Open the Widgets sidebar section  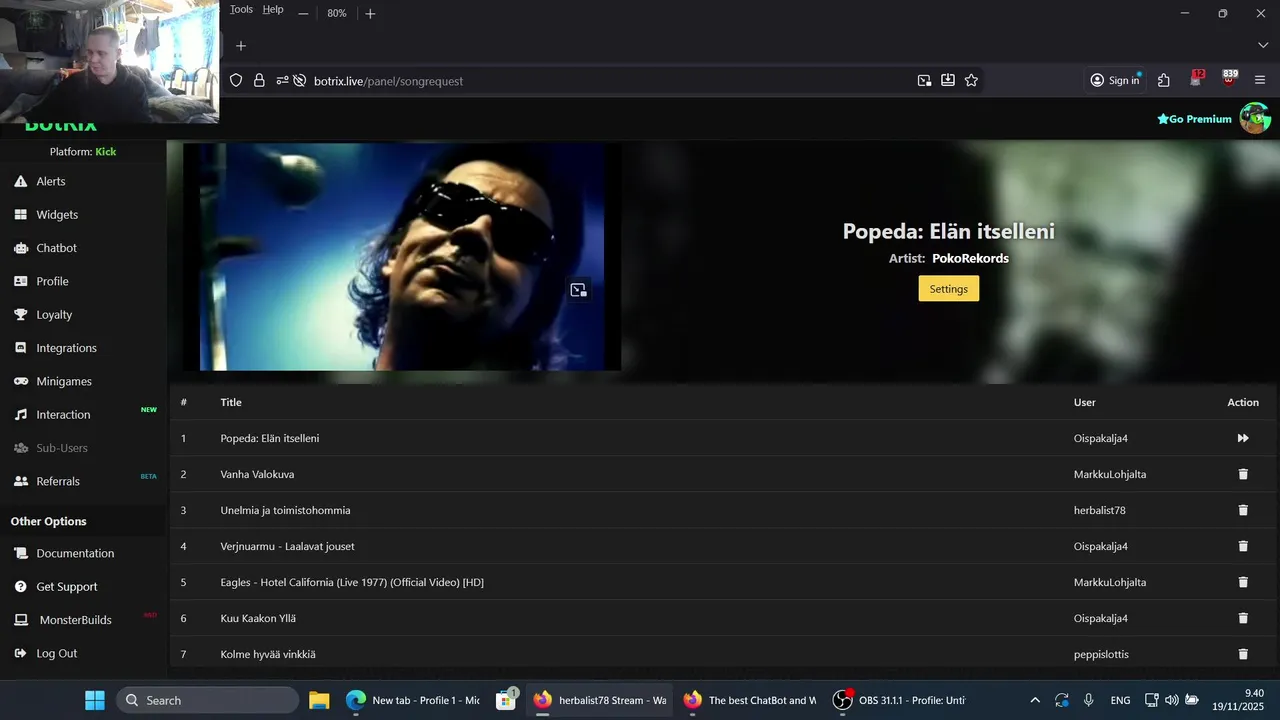(x=57, y=214)
